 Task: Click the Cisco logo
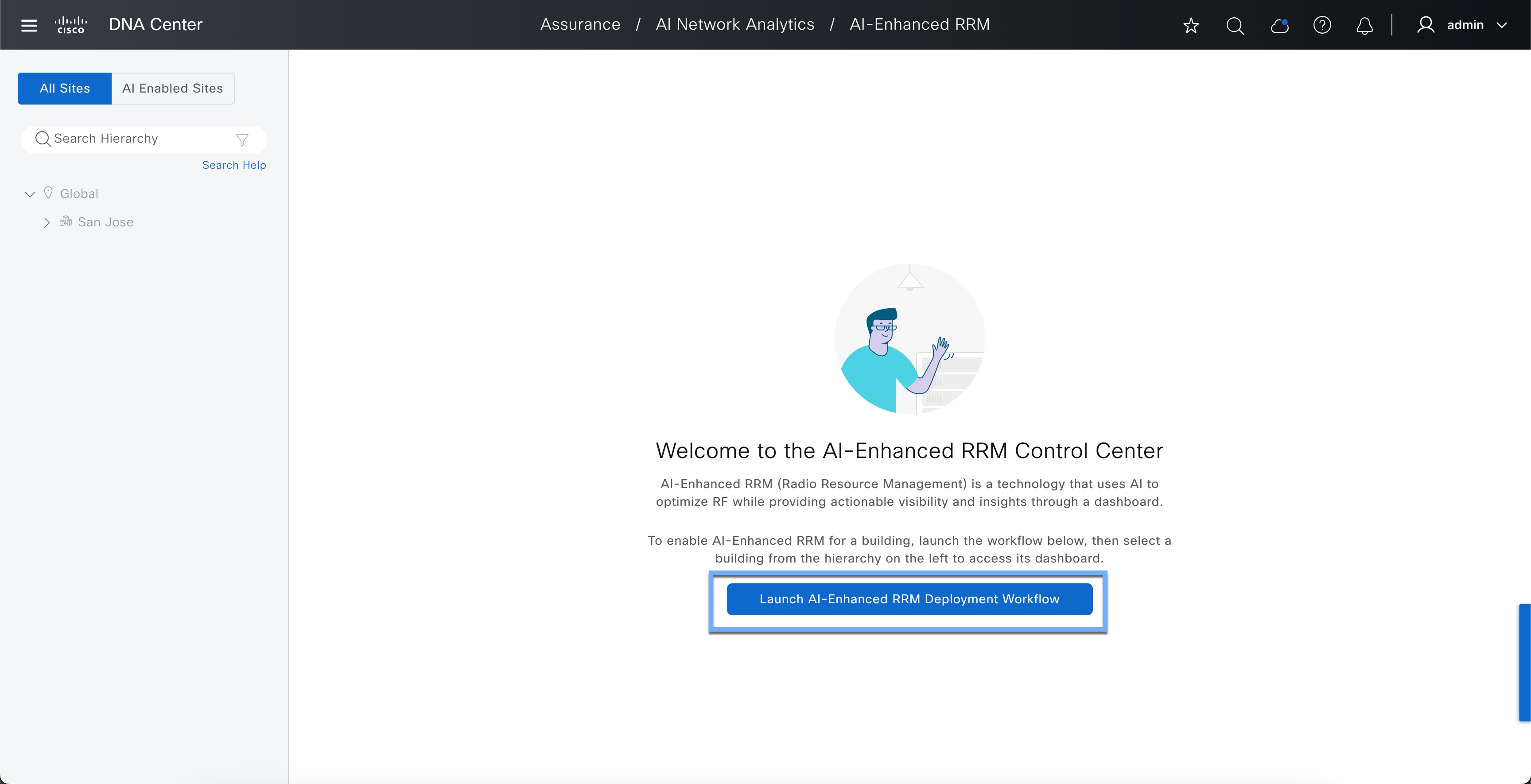(x=71, y=25)
